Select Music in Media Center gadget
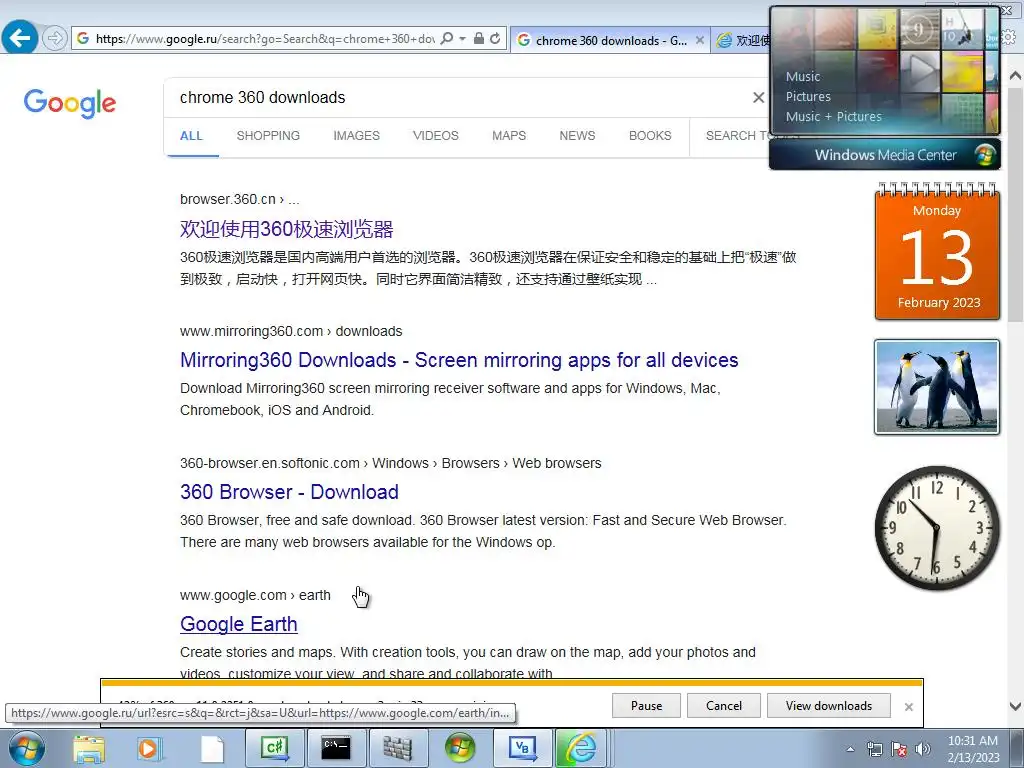This screenshot has width=1024, height=768. [x=803, y=76]
